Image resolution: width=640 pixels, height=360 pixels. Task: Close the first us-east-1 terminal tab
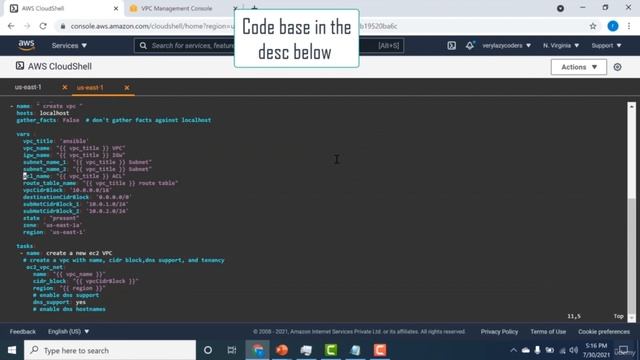(x=64, y=87)
